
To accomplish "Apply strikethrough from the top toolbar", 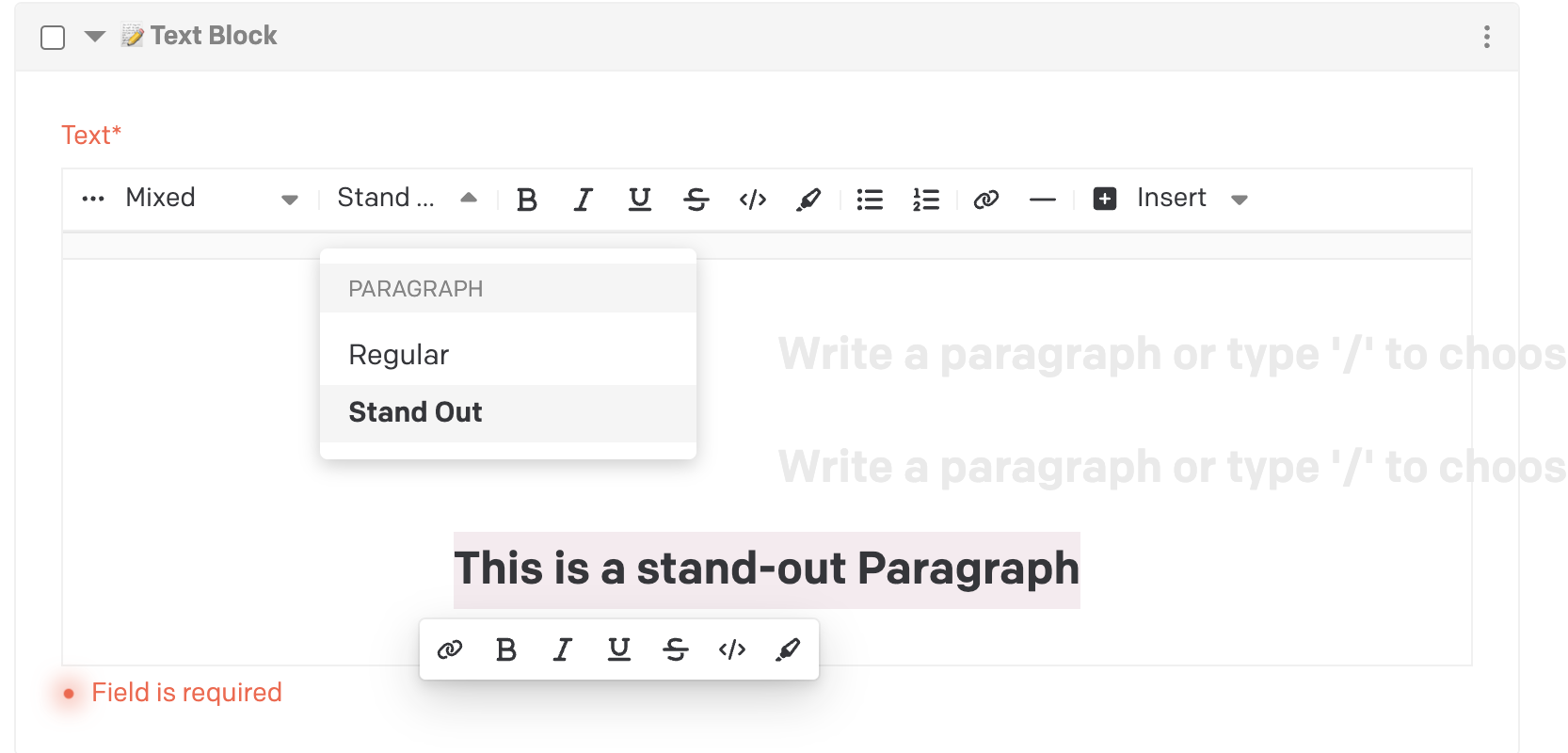I will (x=696, y=200).
